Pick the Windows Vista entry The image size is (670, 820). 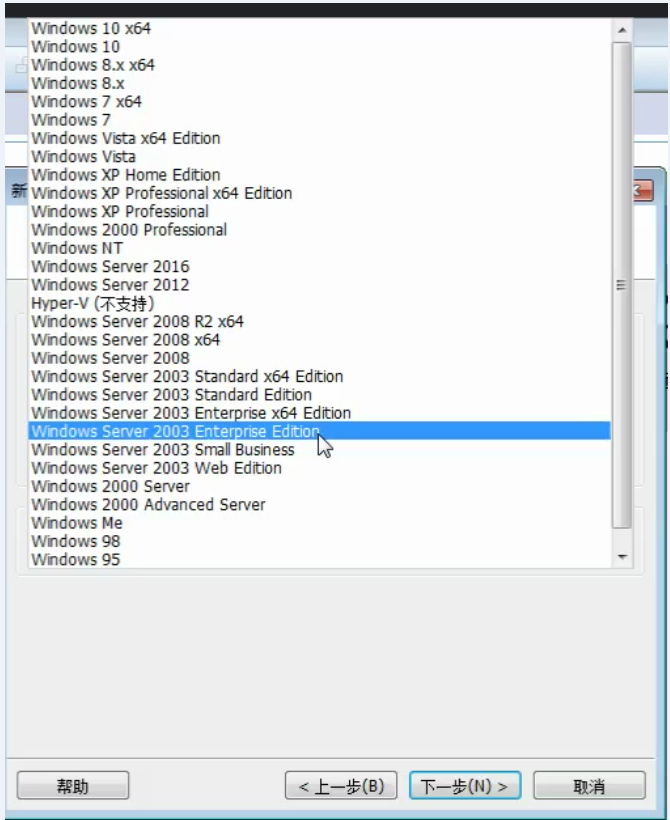(319, 156)
